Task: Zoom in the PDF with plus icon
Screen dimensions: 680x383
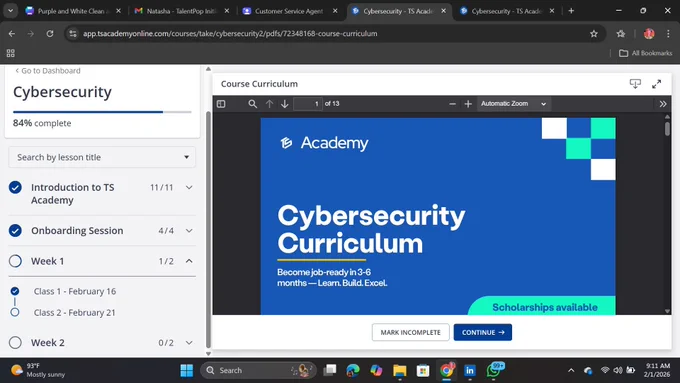Action: [468, 104]
